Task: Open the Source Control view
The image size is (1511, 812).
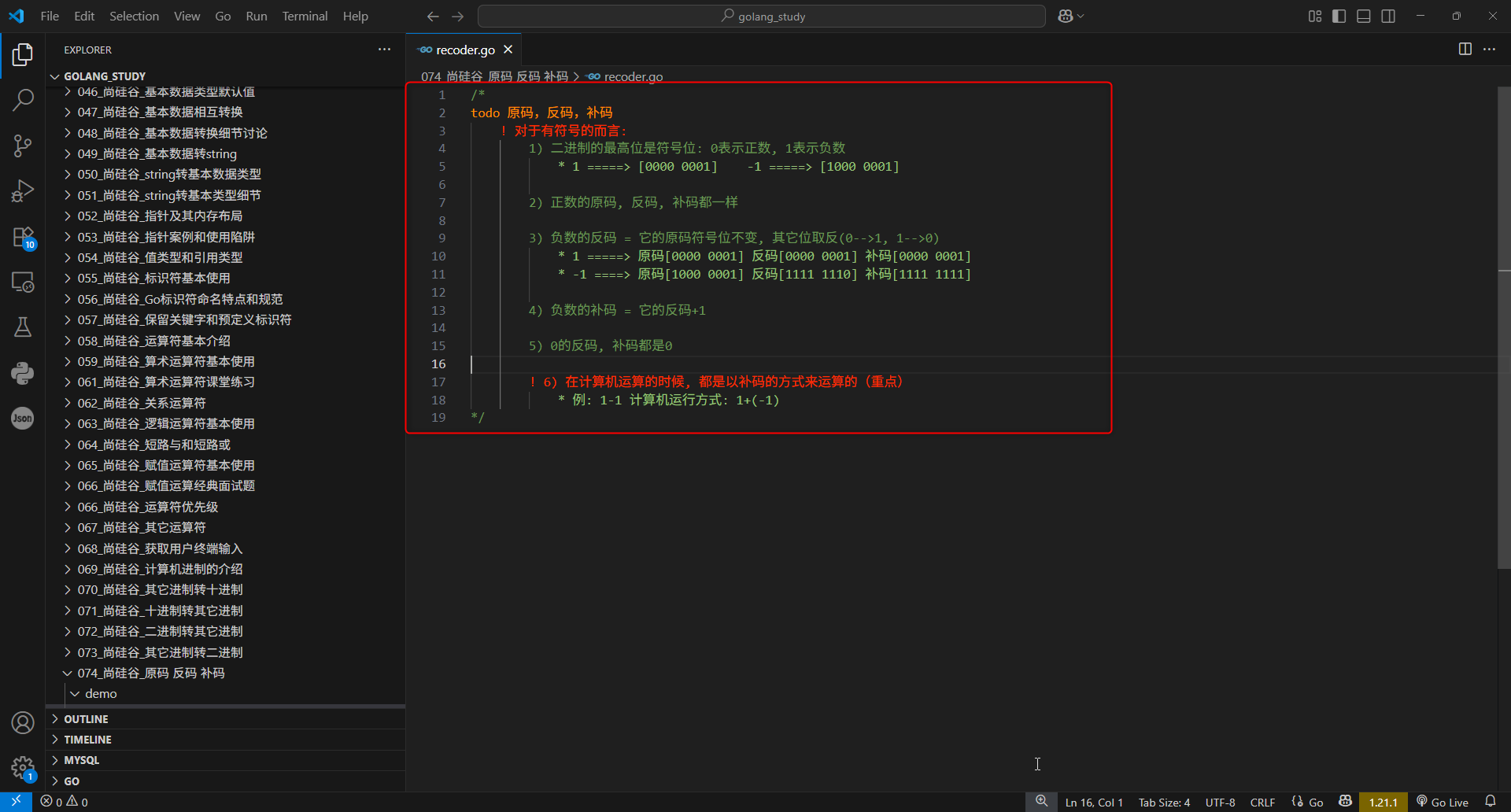Action: coord(23,146)
